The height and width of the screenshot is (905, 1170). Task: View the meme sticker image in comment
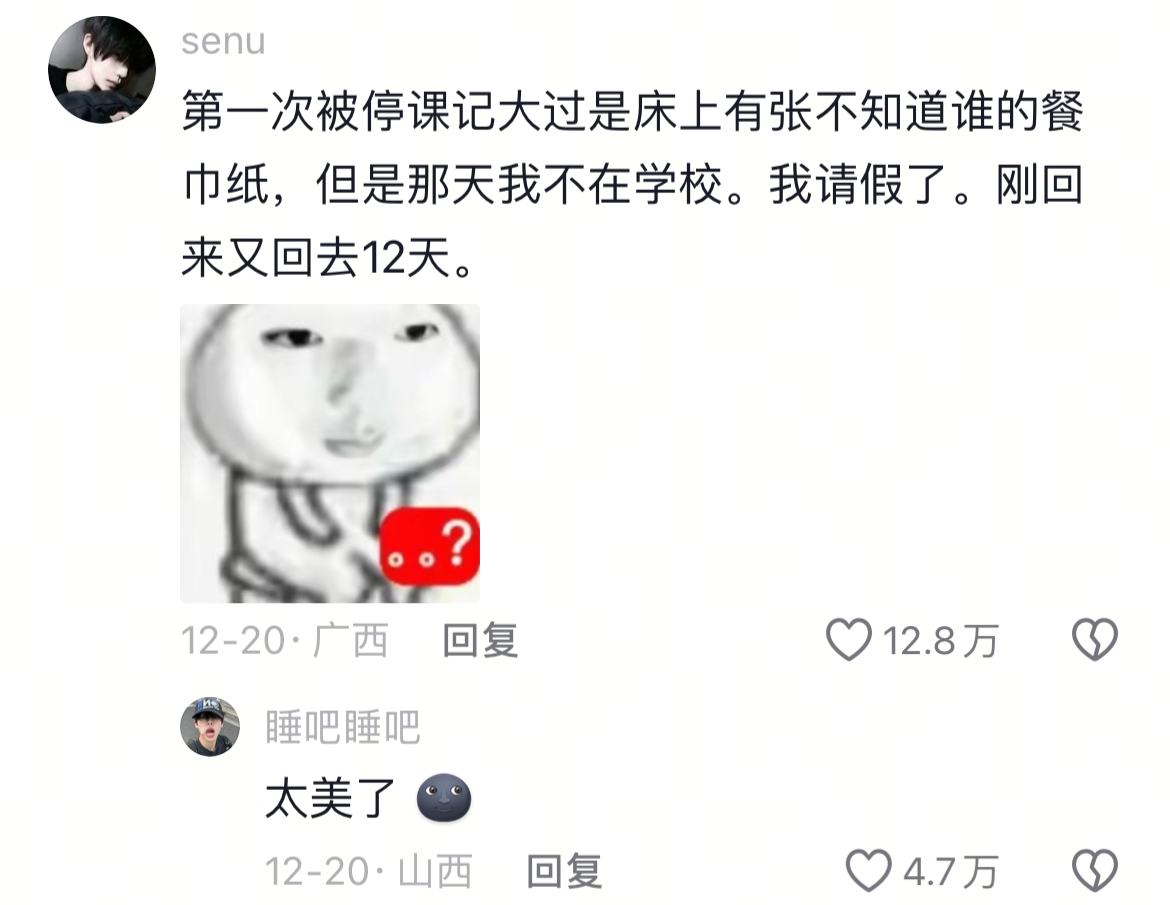330,454
